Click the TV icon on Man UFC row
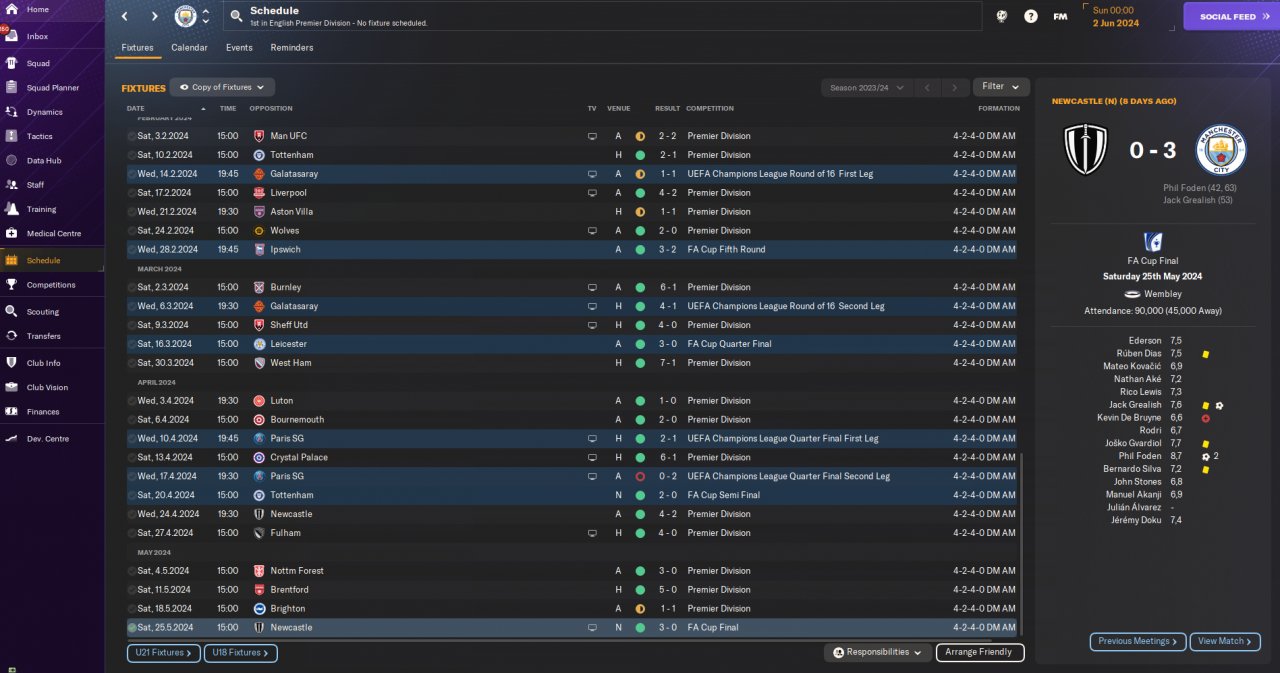 [x=592, y=136]
